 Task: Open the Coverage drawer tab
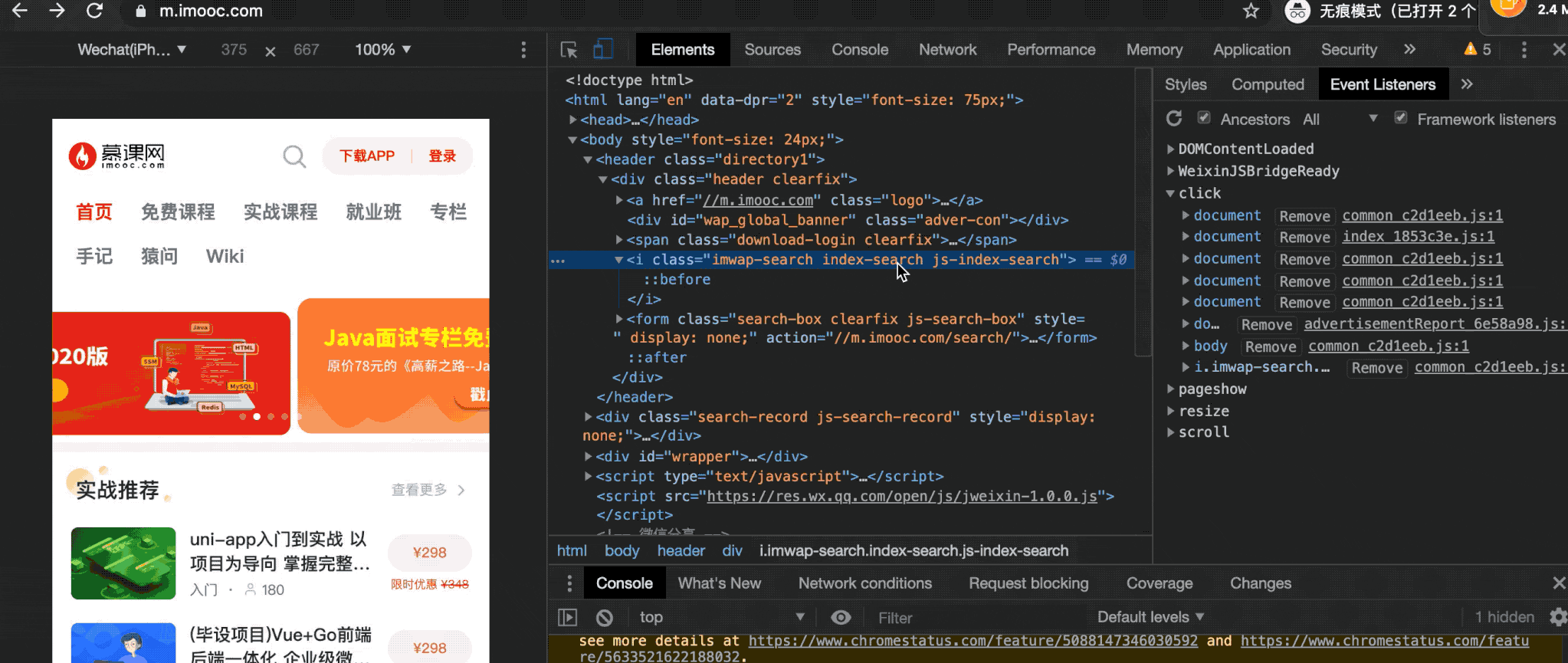(1160, 583)
